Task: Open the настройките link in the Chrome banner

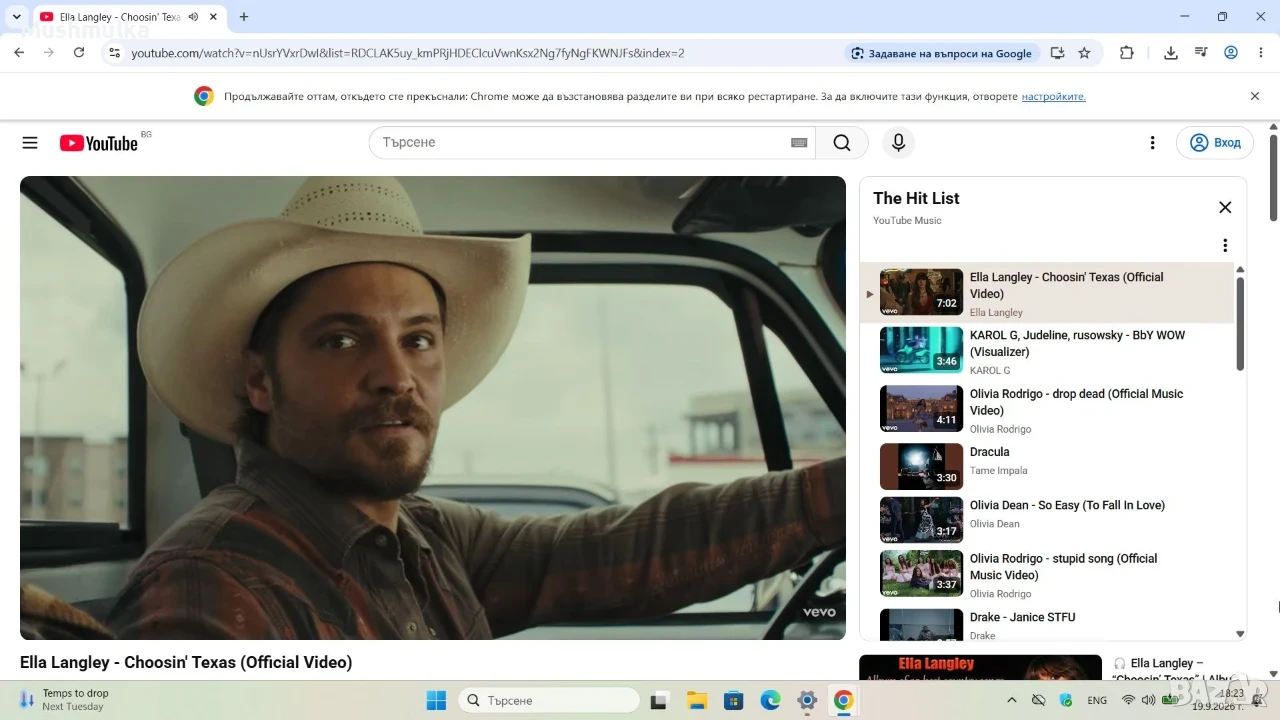Action: (x=1053, y=97)
